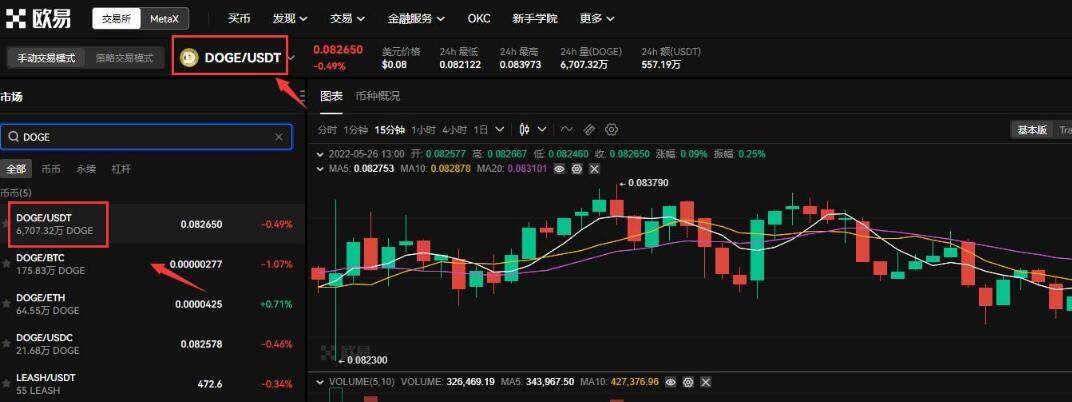Viewport: 1072px width, 402px height.
Task: Open MA indicator settings gear
Action: click(576, 169)
